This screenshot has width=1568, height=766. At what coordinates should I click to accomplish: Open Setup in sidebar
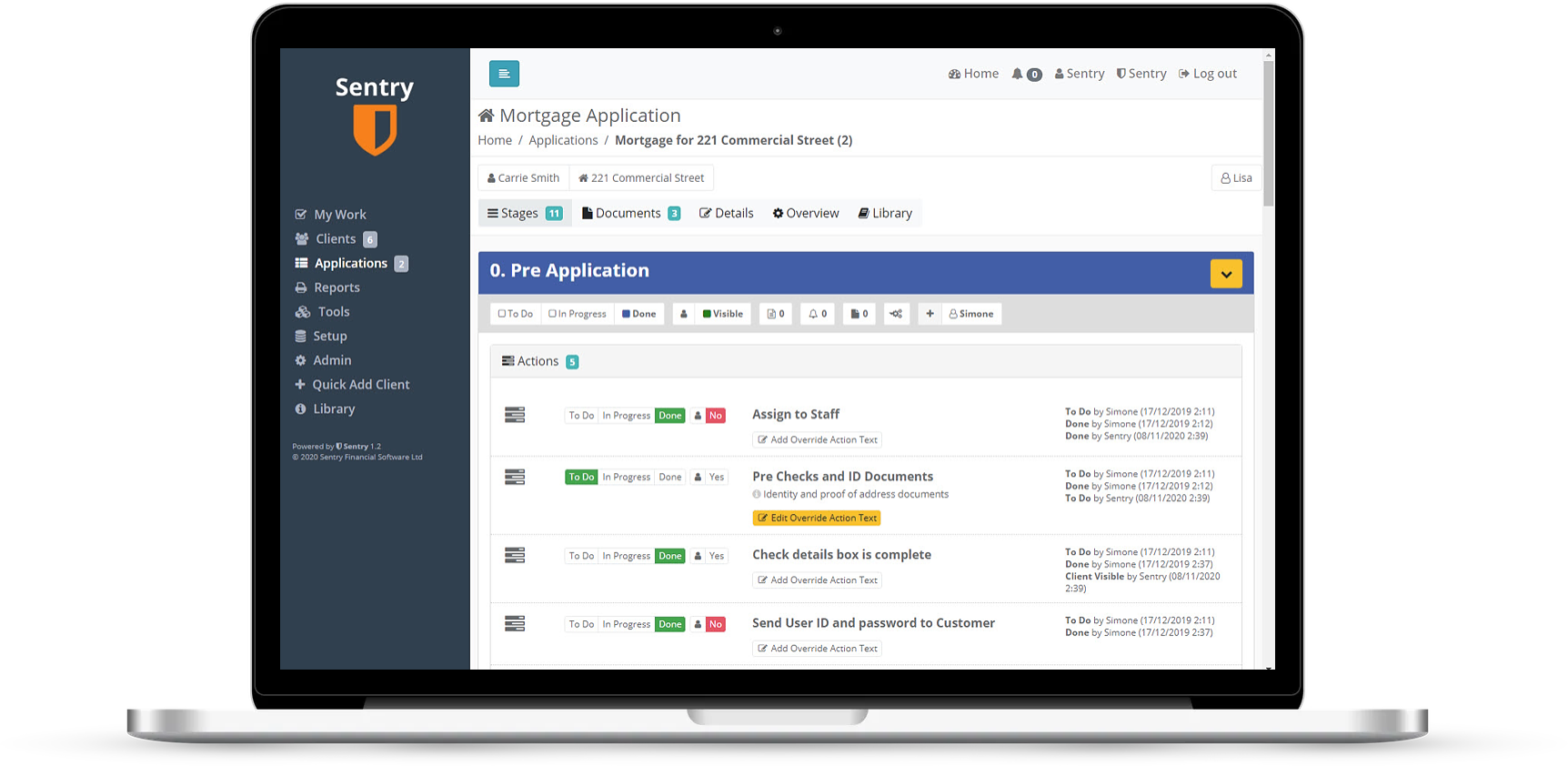tap(321, 337)
